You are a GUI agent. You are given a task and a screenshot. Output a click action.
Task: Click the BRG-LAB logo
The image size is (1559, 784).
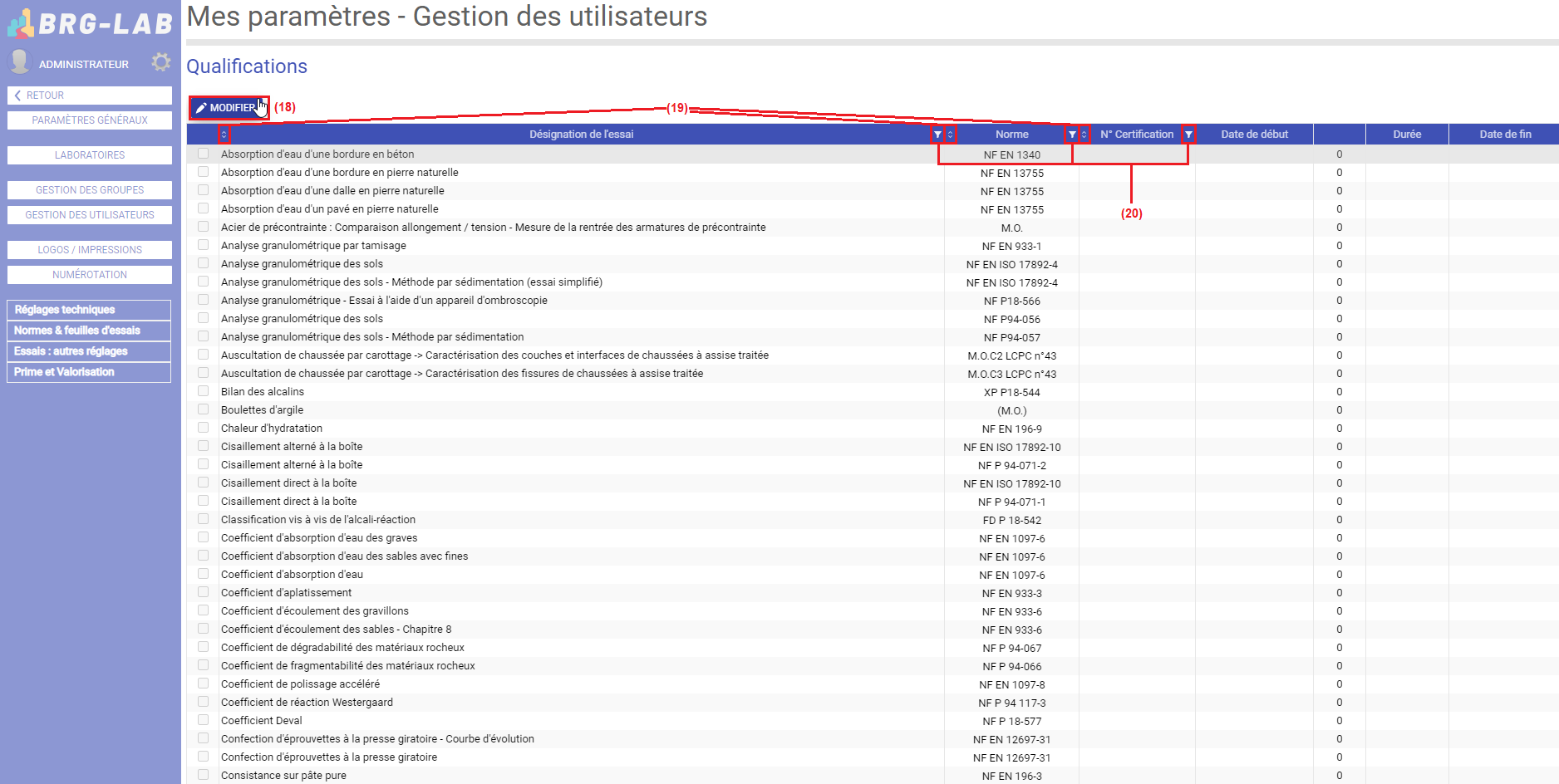(x=91, y=23)
